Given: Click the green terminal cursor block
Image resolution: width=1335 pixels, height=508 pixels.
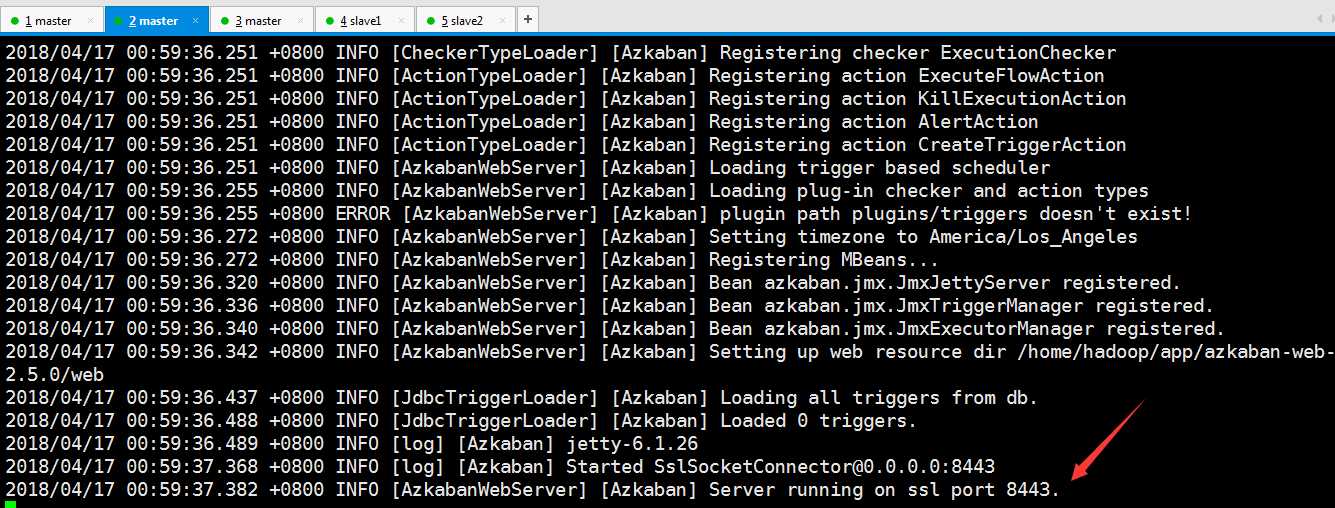Looking at the screenshot, I should [10, 505].
